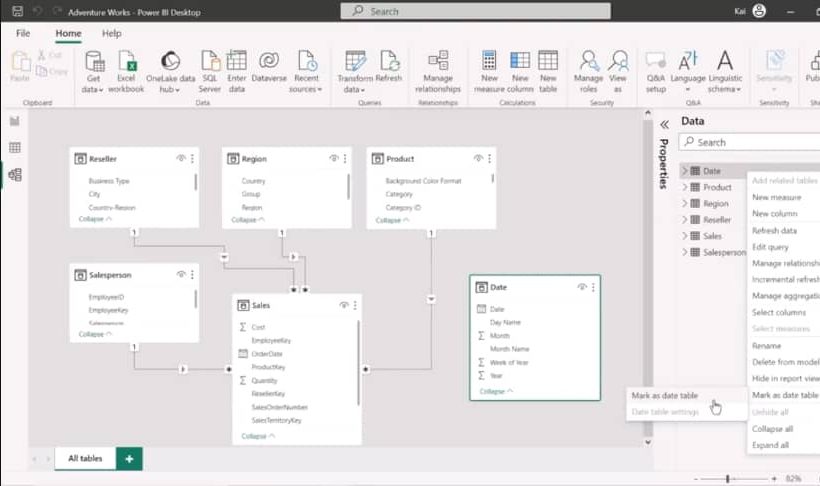Open the Properties pane
The image size is (820, 486).
663,164
